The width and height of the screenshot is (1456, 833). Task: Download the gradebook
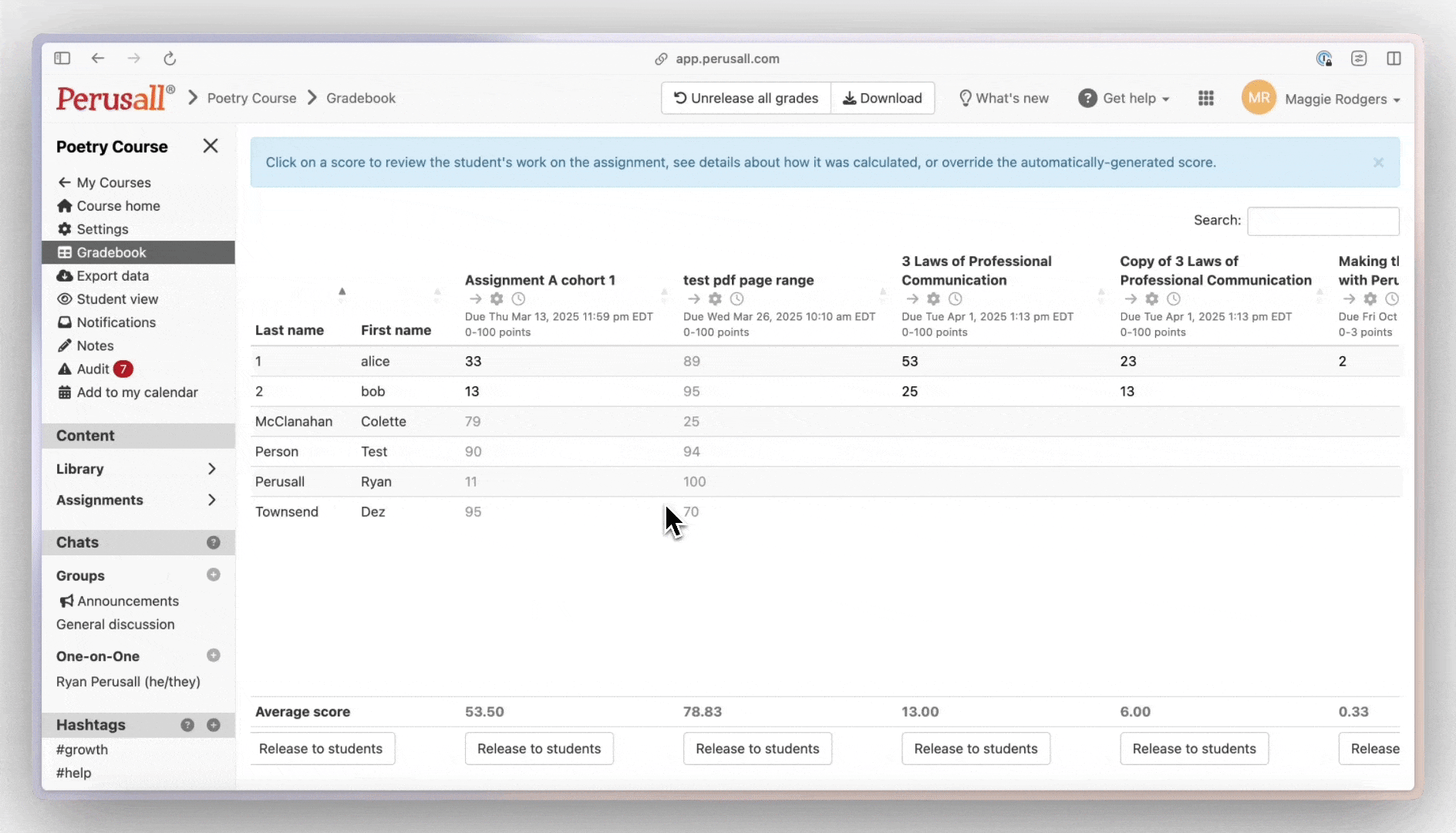click(x=882, y=98)
